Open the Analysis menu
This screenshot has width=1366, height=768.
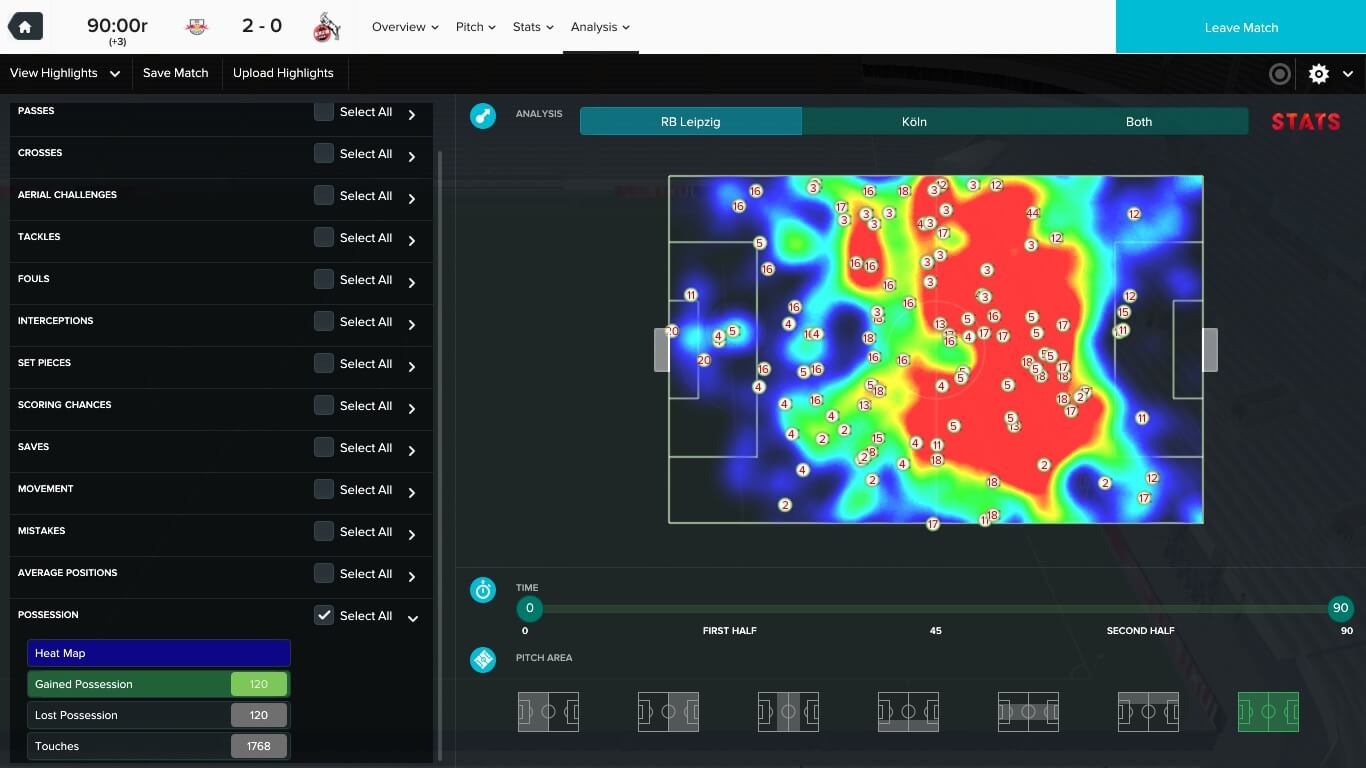(x=600, y=27)
